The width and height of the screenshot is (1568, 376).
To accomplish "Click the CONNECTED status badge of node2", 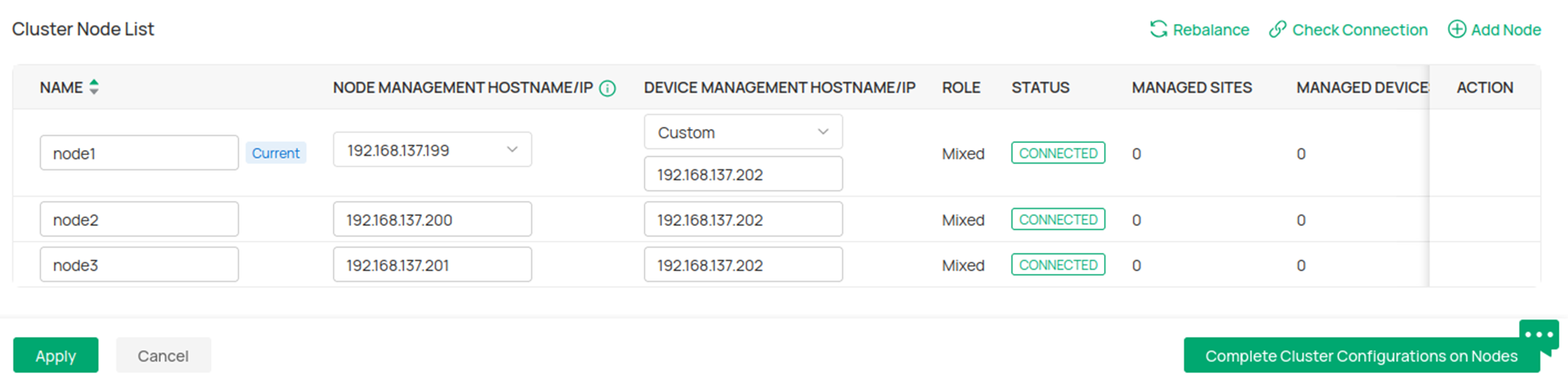I will pyautogui.click(x=1058, y=220).
